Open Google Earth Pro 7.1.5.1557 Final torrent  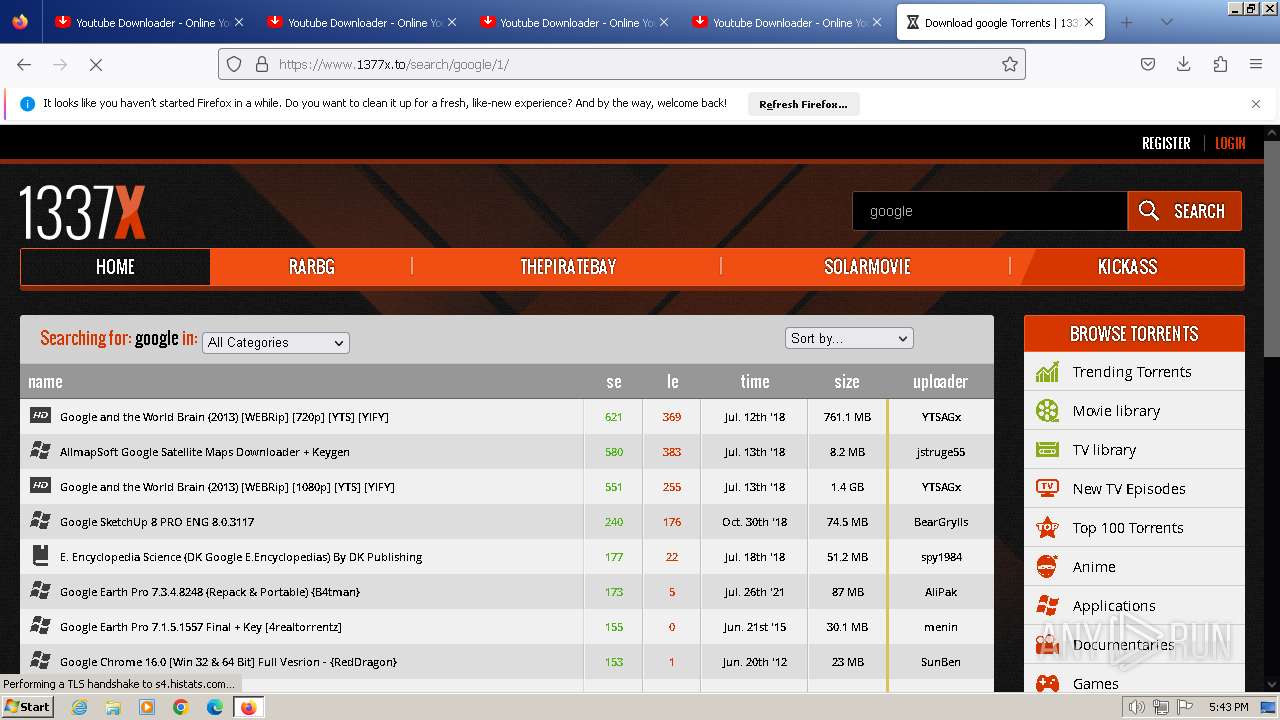pos(201,627)
